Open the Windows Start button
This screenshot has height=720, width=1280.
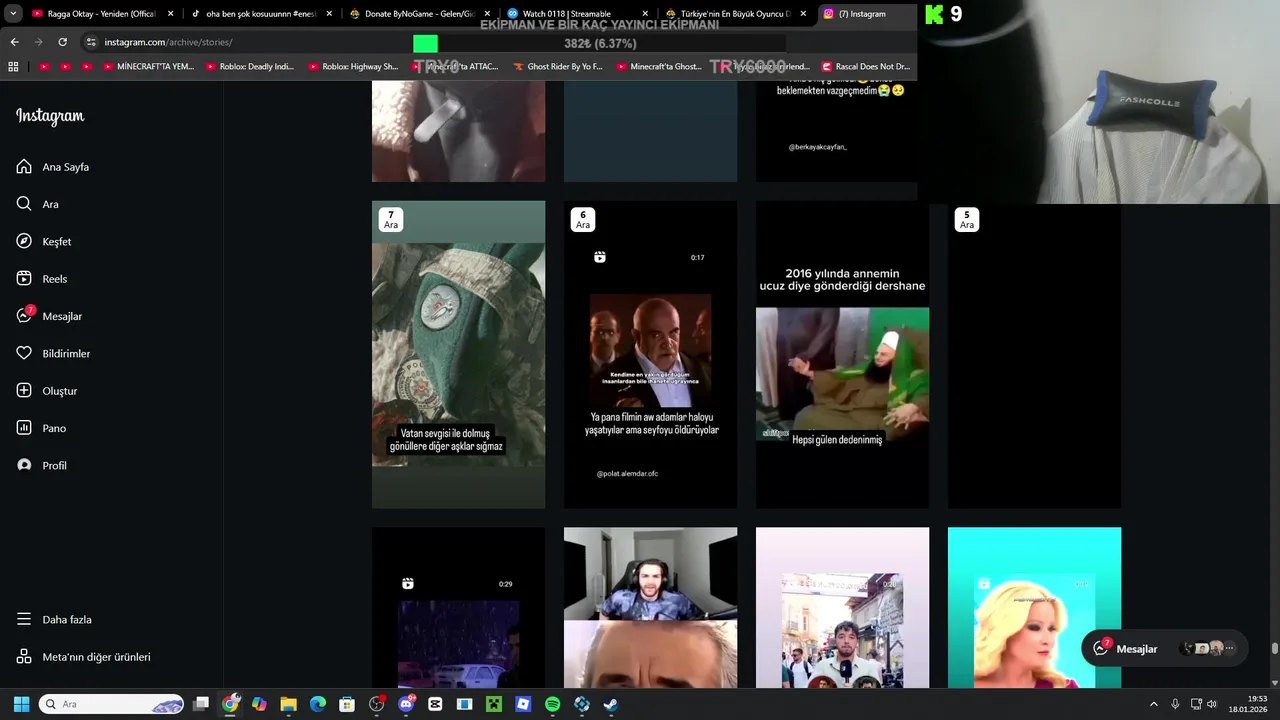click(21, 704)
